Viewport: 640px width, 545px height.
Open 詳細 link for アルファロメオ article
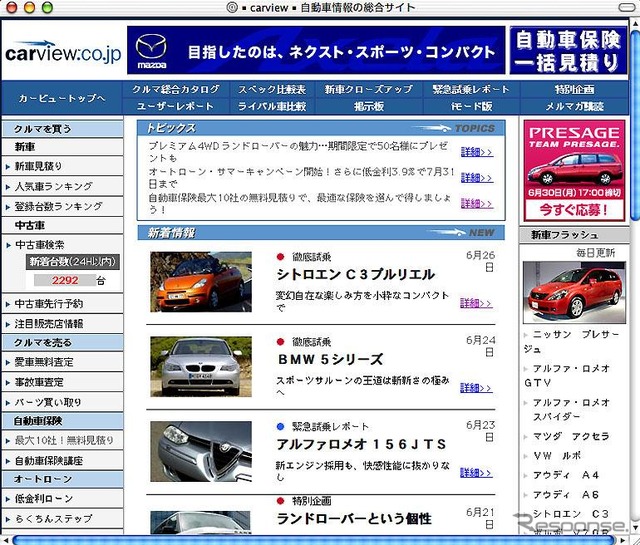[x=476, y=472]
